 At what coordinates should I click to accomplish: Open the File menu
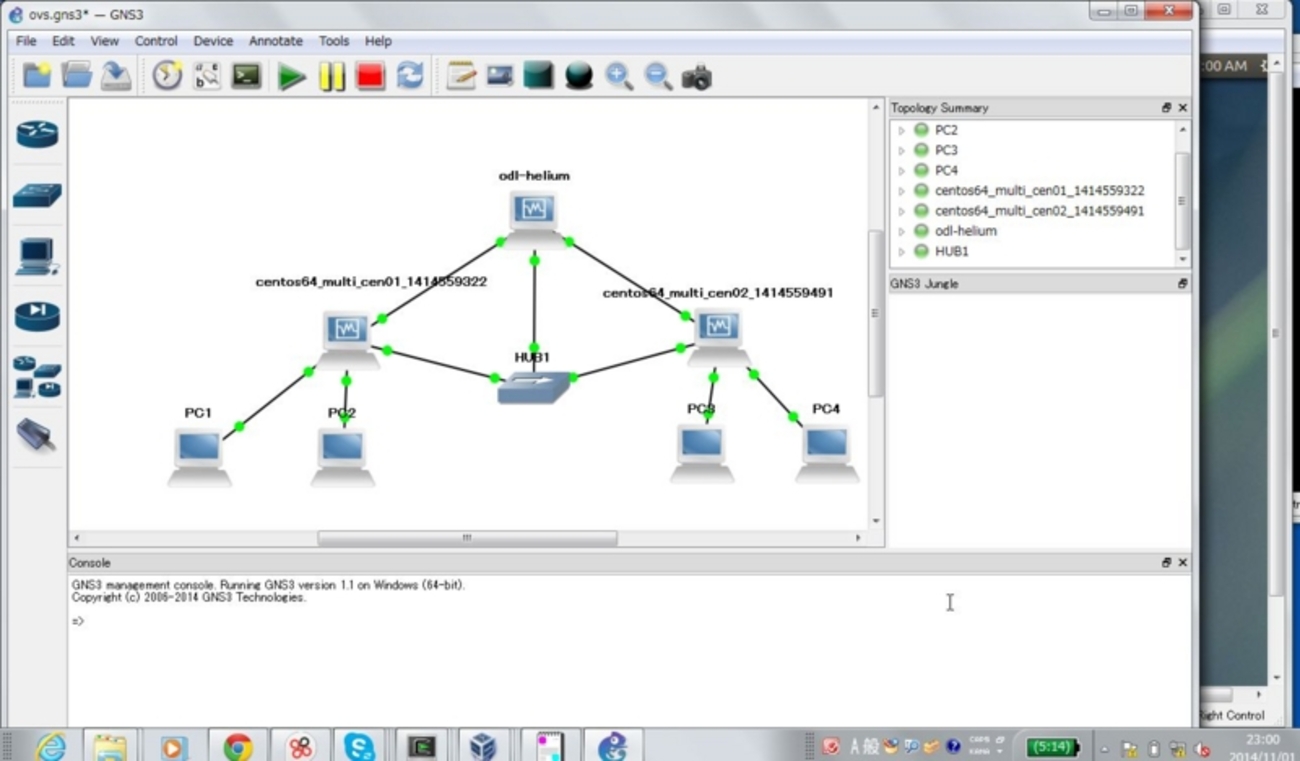(26, 41)
